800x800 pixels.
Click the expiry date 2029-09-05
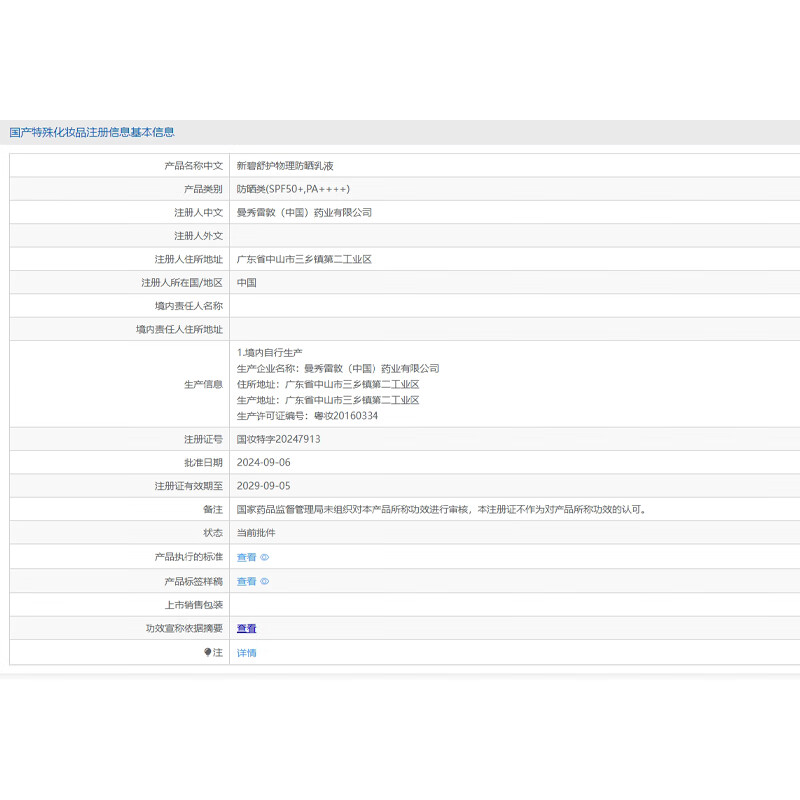tap(263, 486)
